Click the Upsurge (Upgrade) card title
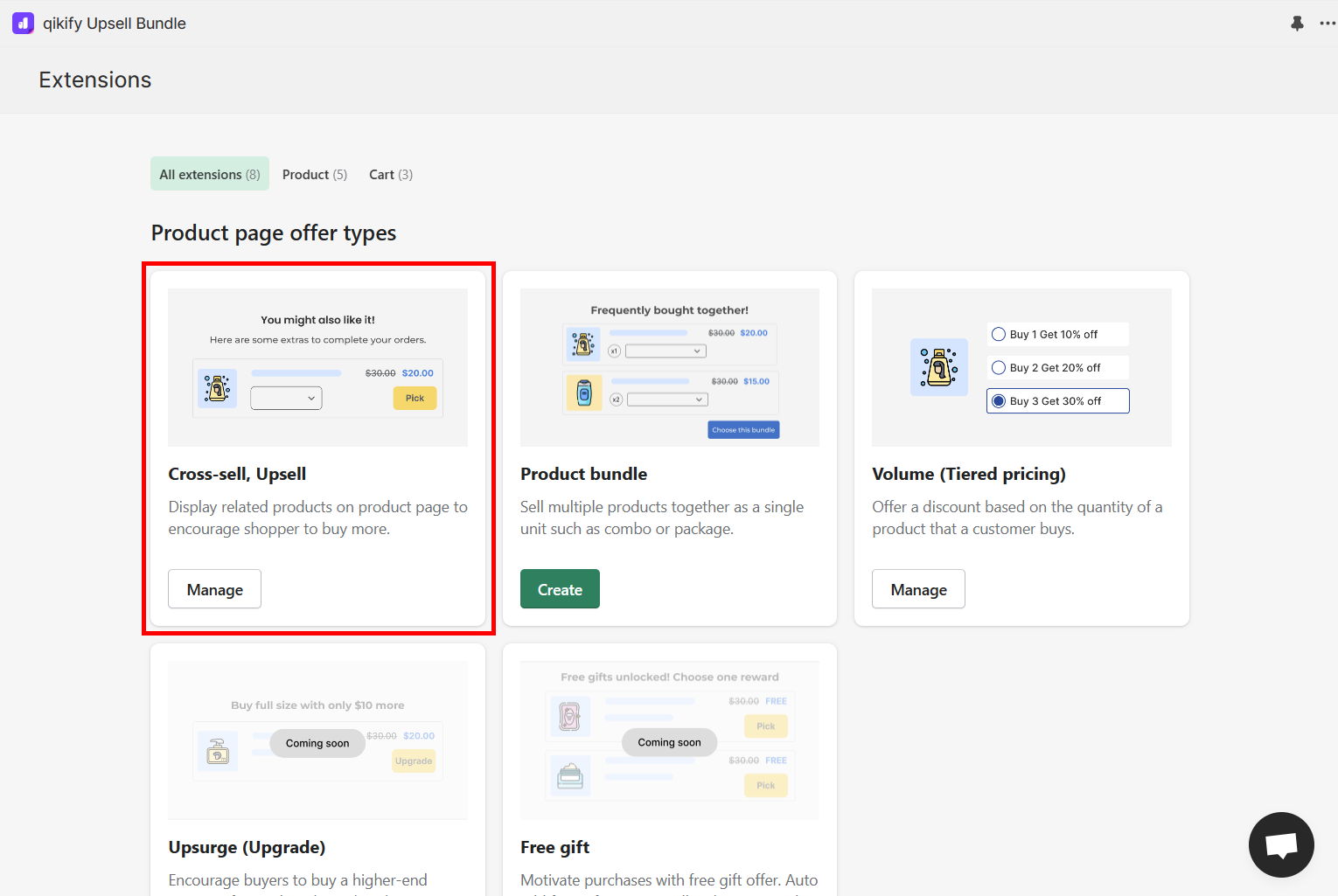The width and height of the screenshot is (1338, 896). pyautogui.click(x=247, y=847)
